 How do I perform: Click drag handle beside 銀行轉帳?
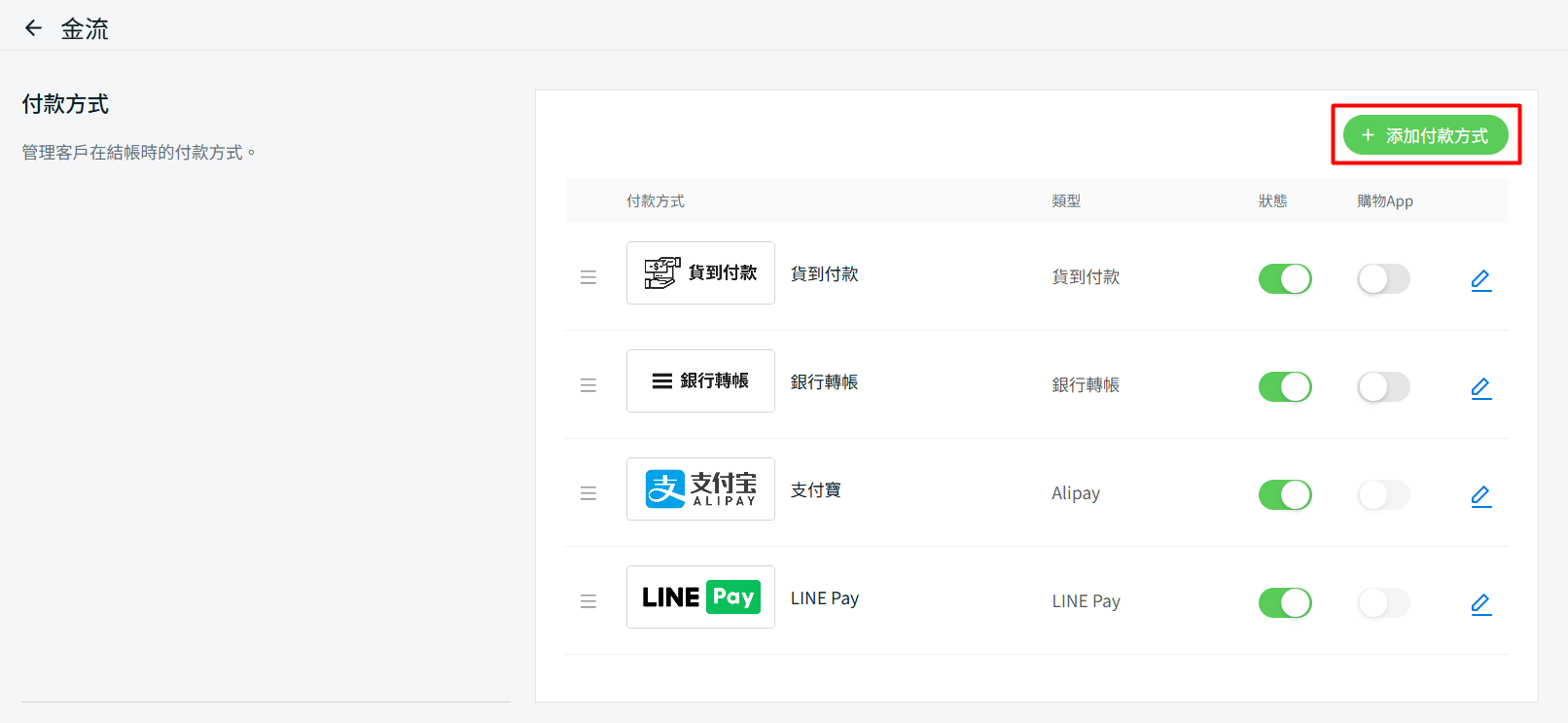point(588,386)
